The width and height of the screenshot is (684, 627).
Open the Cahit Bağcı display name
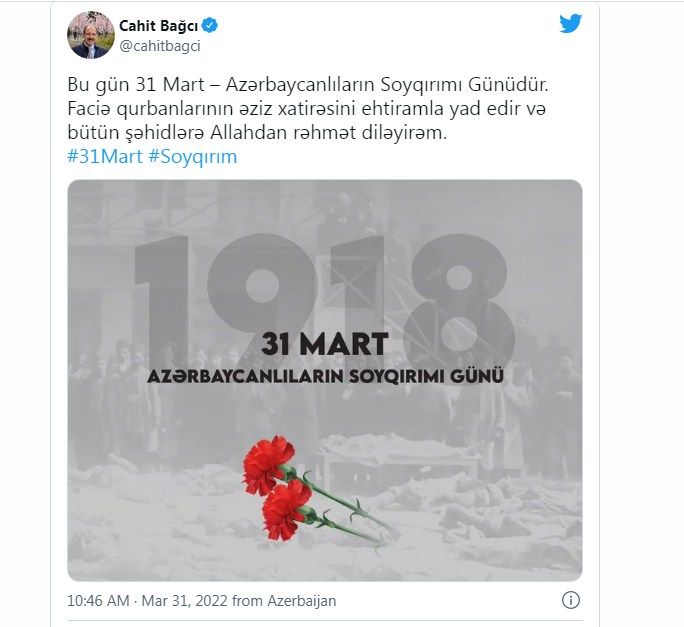(158, 26)
